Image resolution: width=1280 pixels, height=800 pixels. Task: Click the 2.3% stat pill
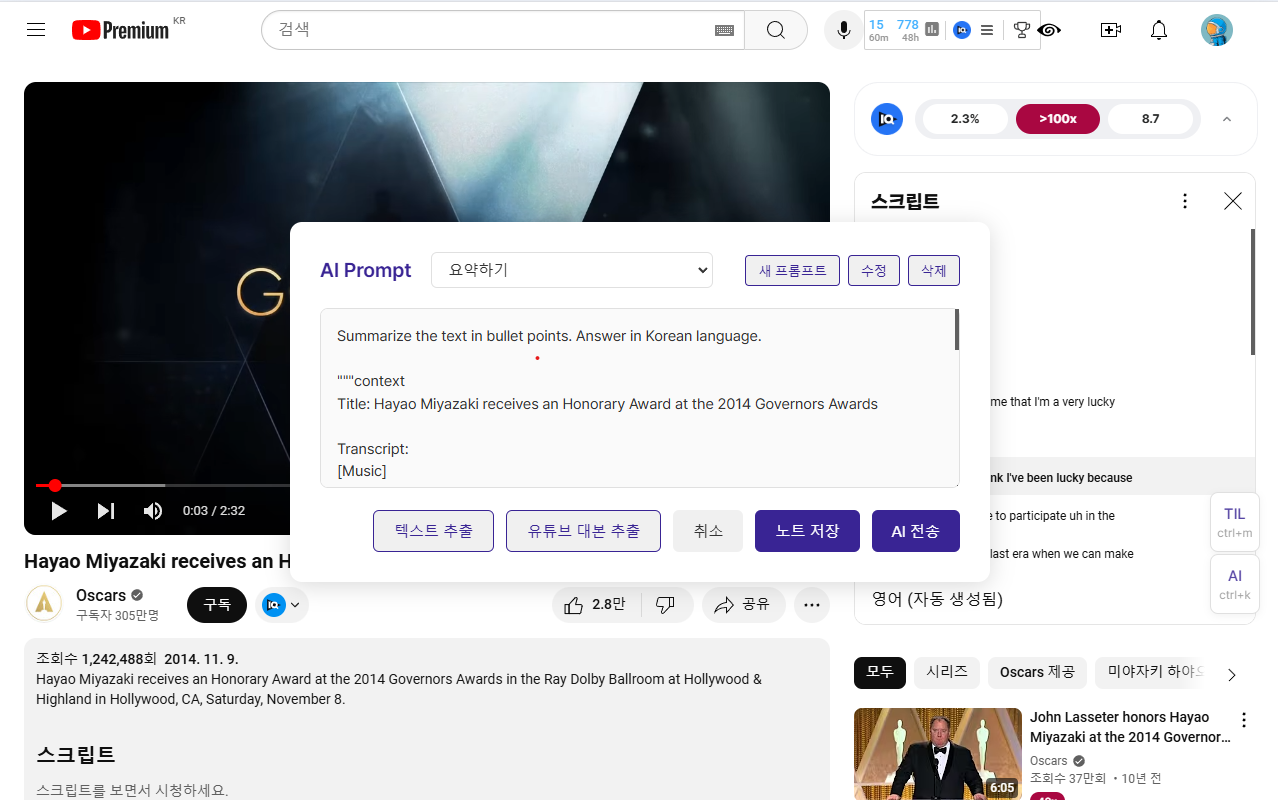tap(965, 119)
